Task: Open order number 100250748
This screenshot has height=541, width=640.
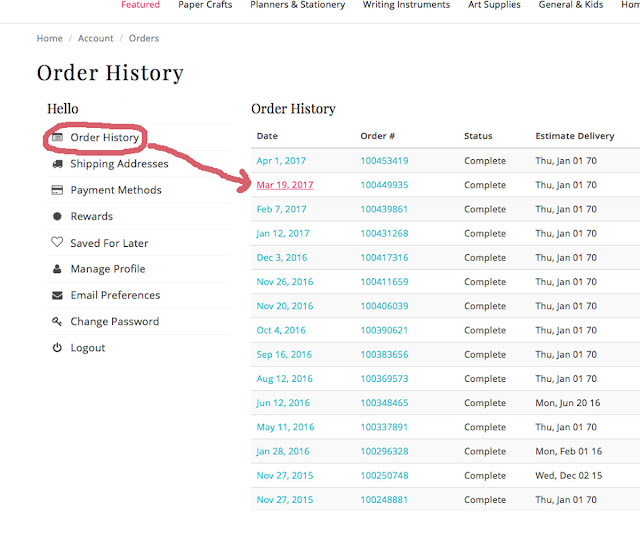Action: [x=384, y=476]
